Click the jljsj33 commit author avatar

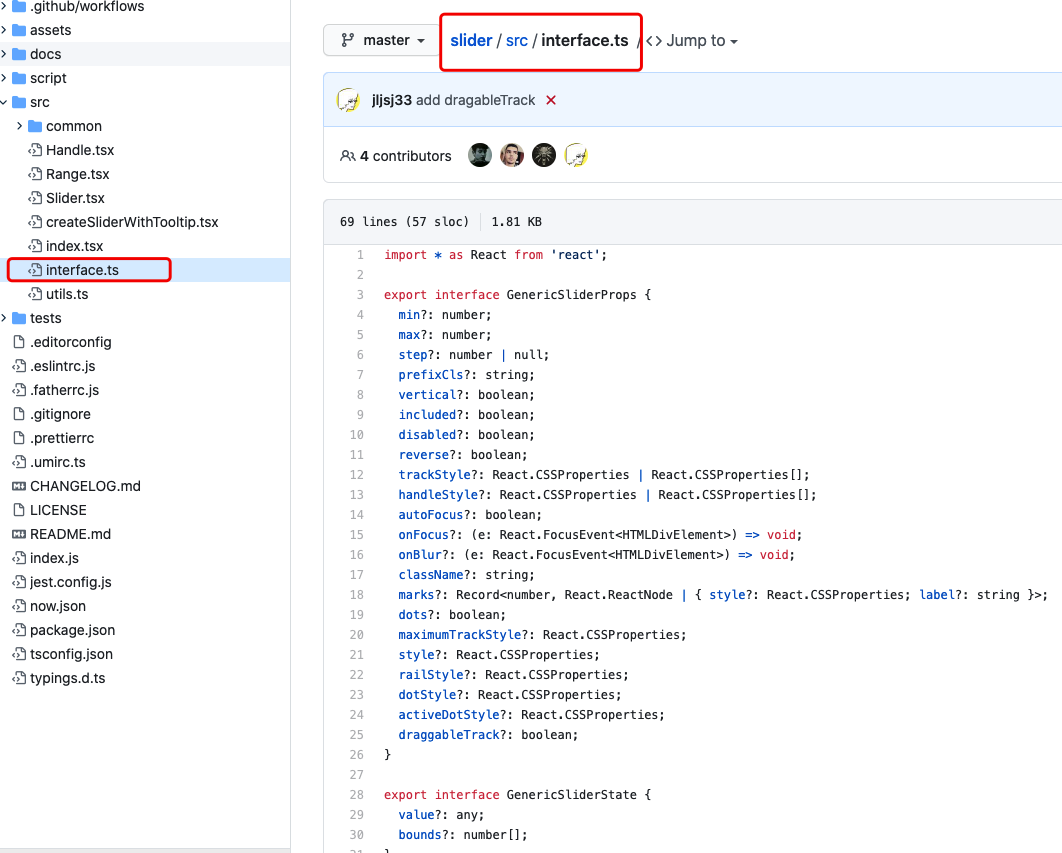point(349,100)
